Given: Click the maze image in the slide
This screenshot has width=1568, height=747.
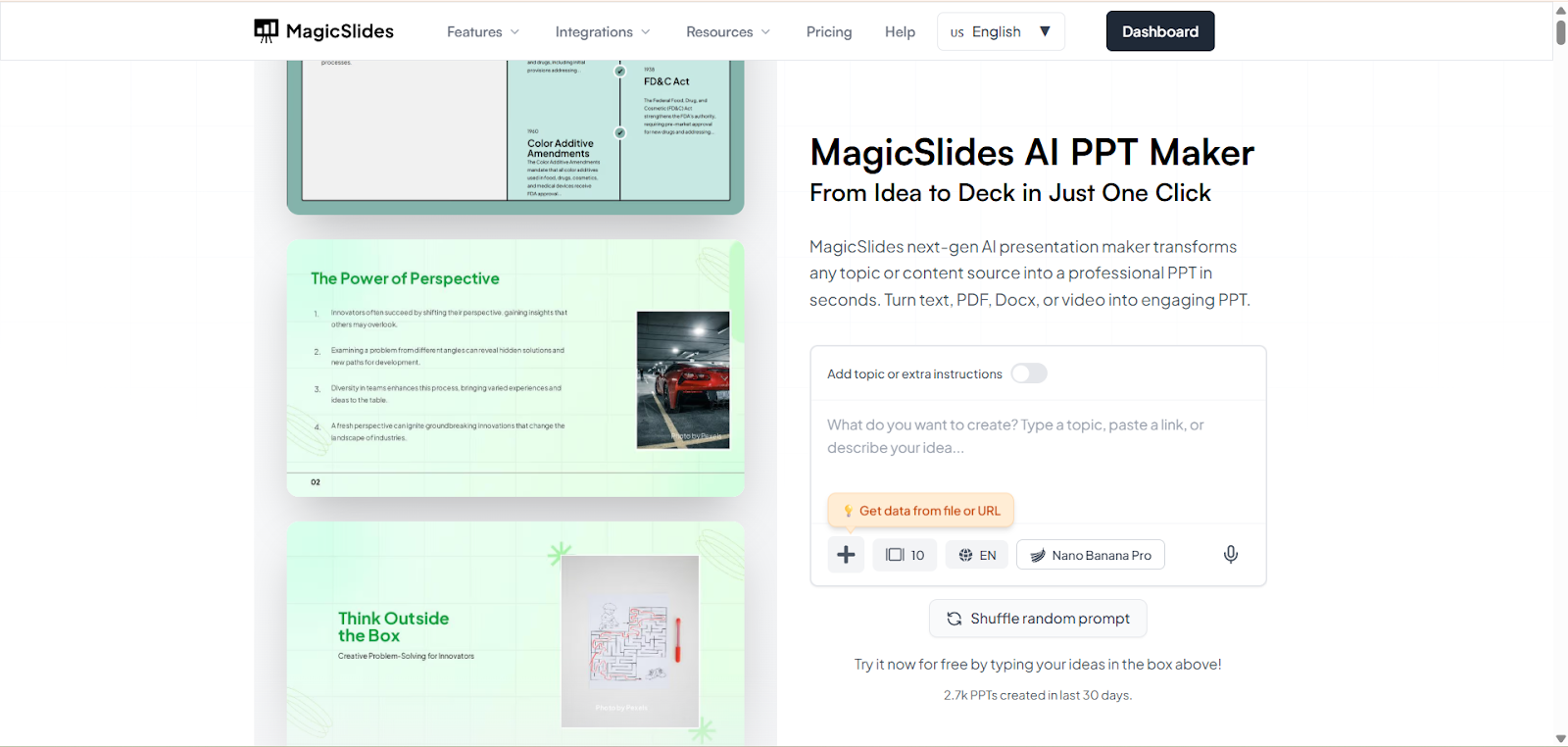Looking at the screenshot, I should pos(630,641).
